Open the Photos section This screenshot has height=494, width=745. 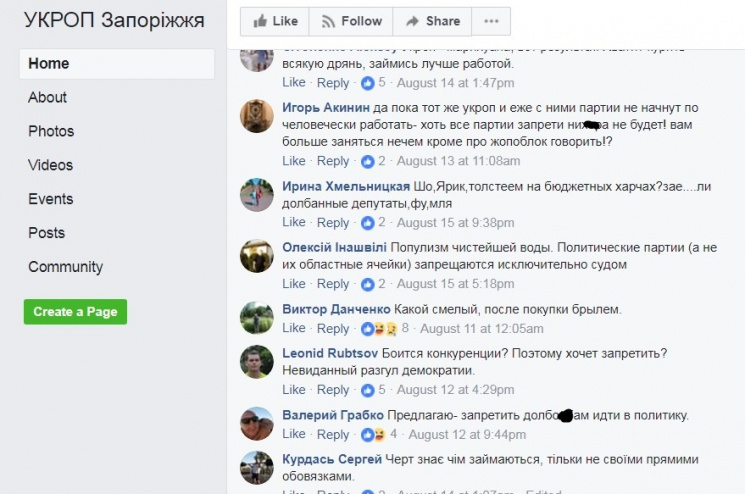51,132
